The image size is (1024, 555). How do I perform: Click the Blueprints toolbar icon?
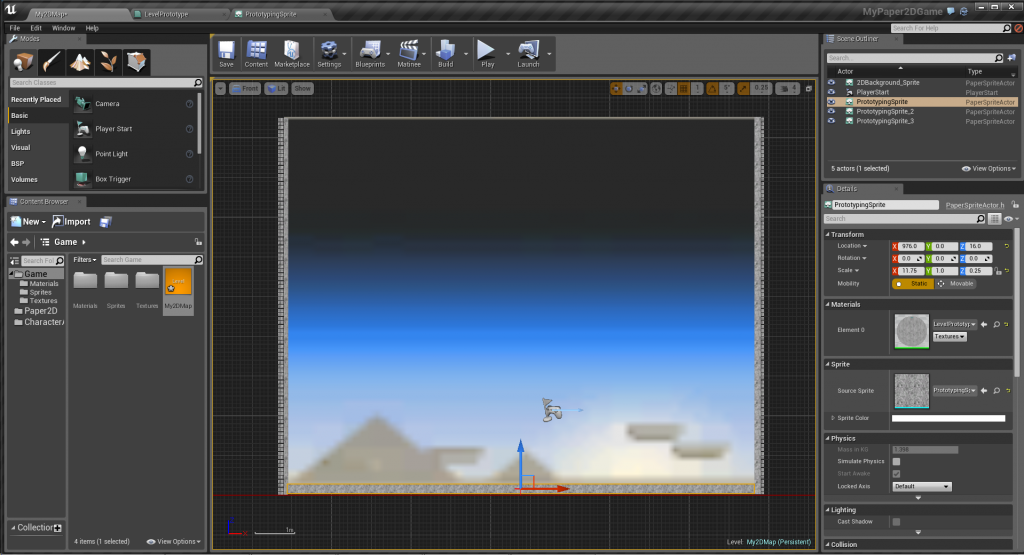click(x=369, y=53)
